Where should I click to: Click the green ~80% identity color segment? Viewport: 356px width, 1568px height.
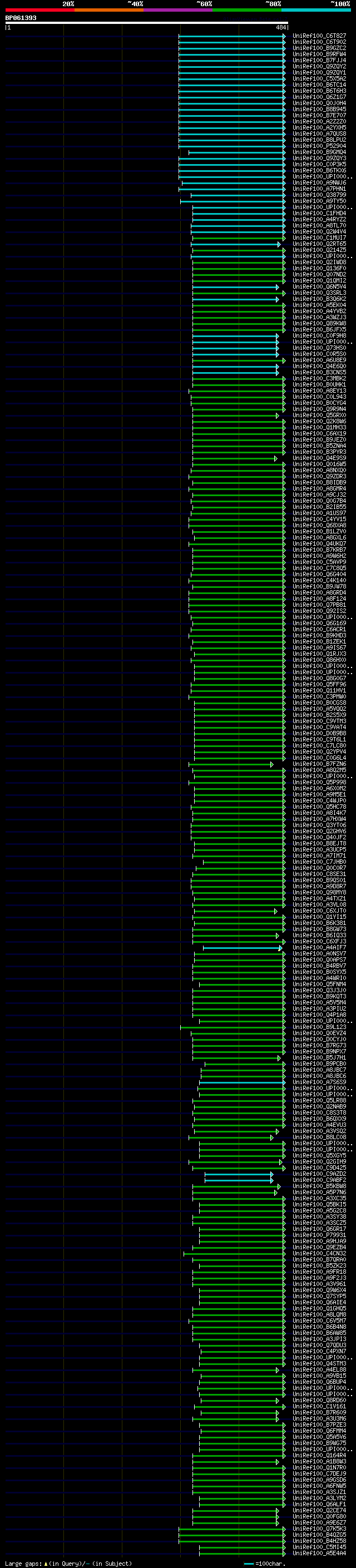[x=247, y=10]
